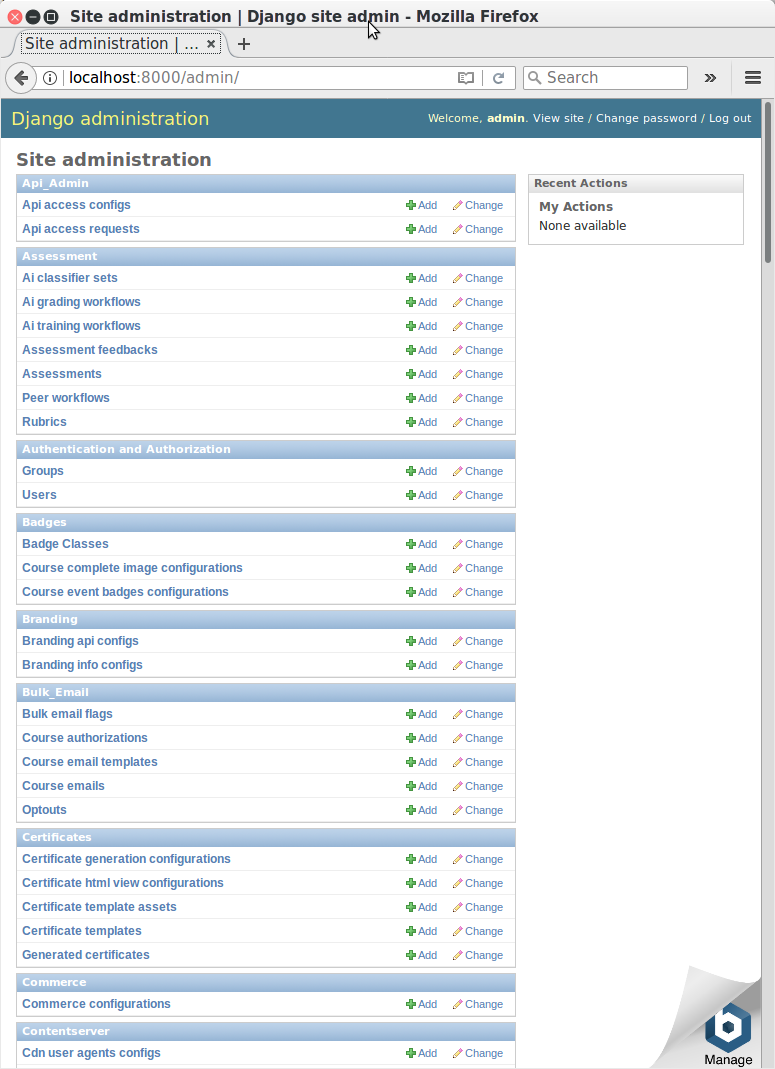Change Peer workflows entries

pos(478,398)
